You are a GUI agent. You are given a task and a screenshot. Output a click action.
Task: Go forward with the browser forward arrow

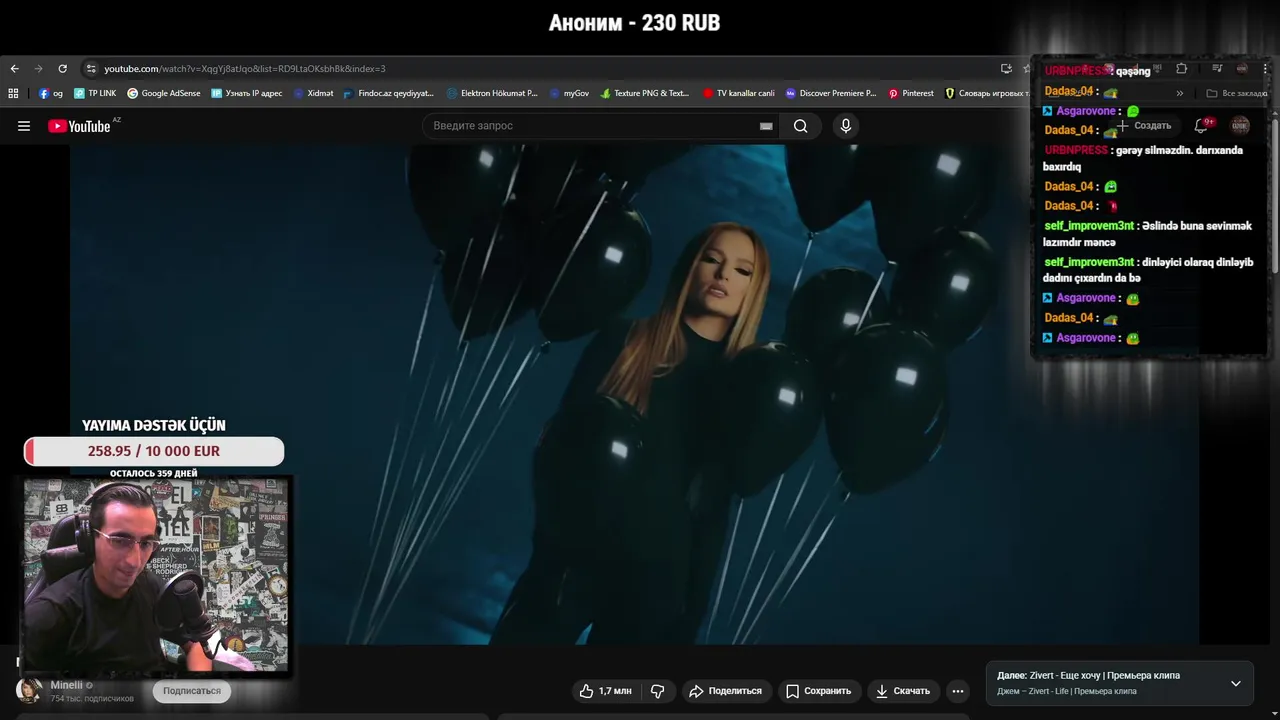[38, 69]
